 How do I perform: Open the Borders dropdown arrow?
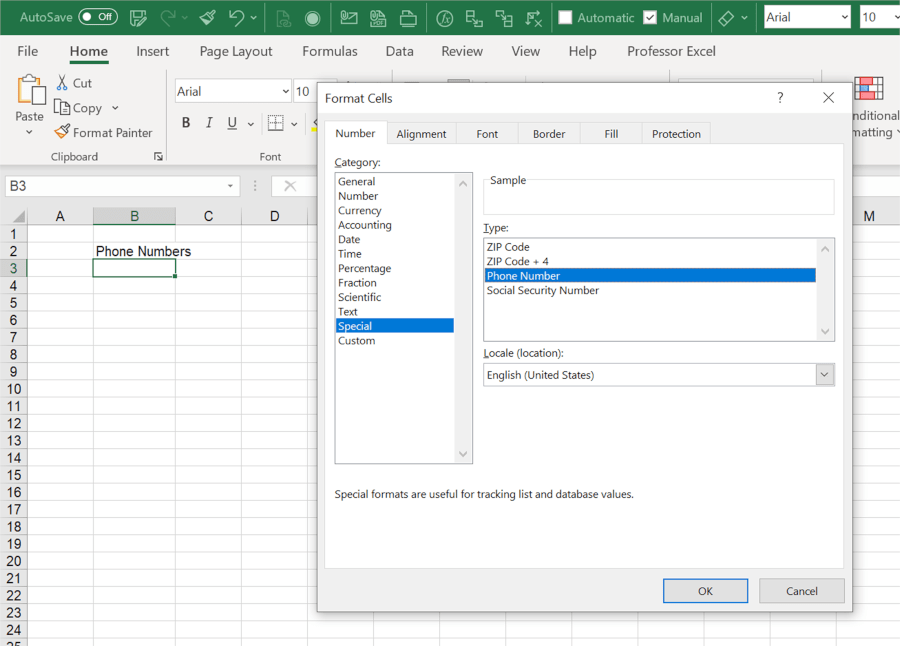[294, 122]
